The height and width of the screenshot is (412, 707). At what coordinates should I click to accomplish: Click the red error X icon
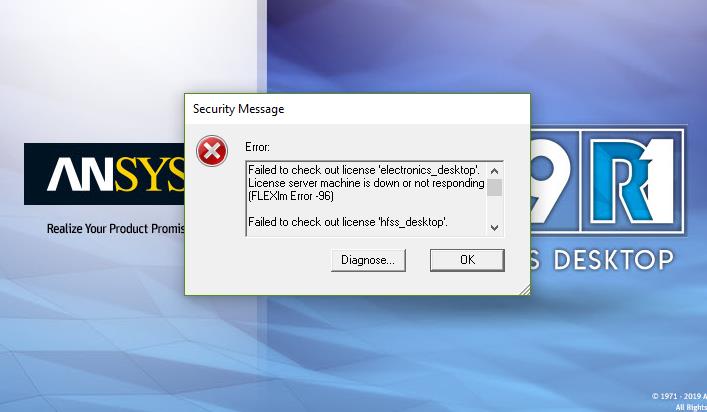[x=212, y=151]
